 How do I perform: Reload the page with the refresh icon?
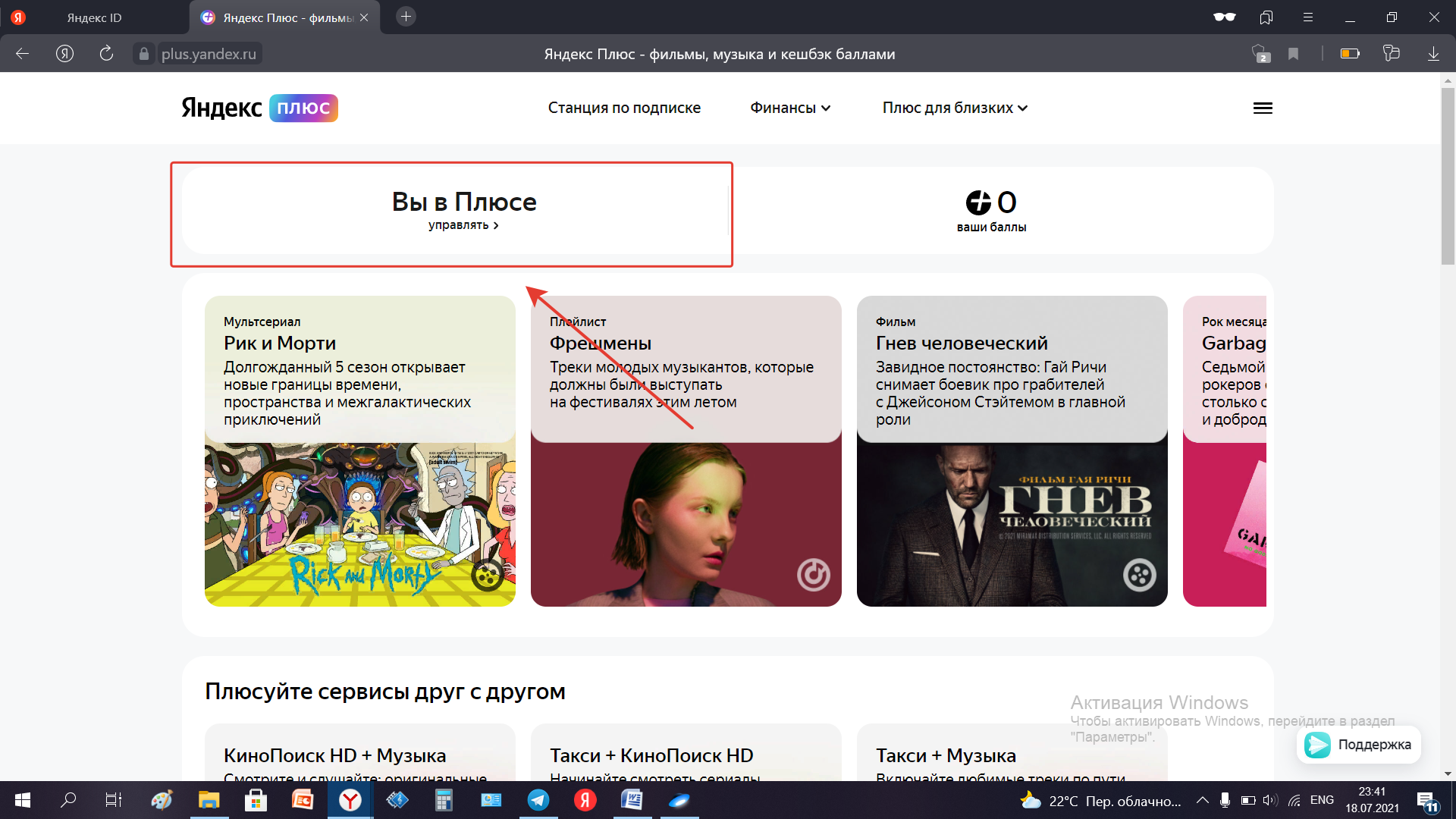coord(106,54)
